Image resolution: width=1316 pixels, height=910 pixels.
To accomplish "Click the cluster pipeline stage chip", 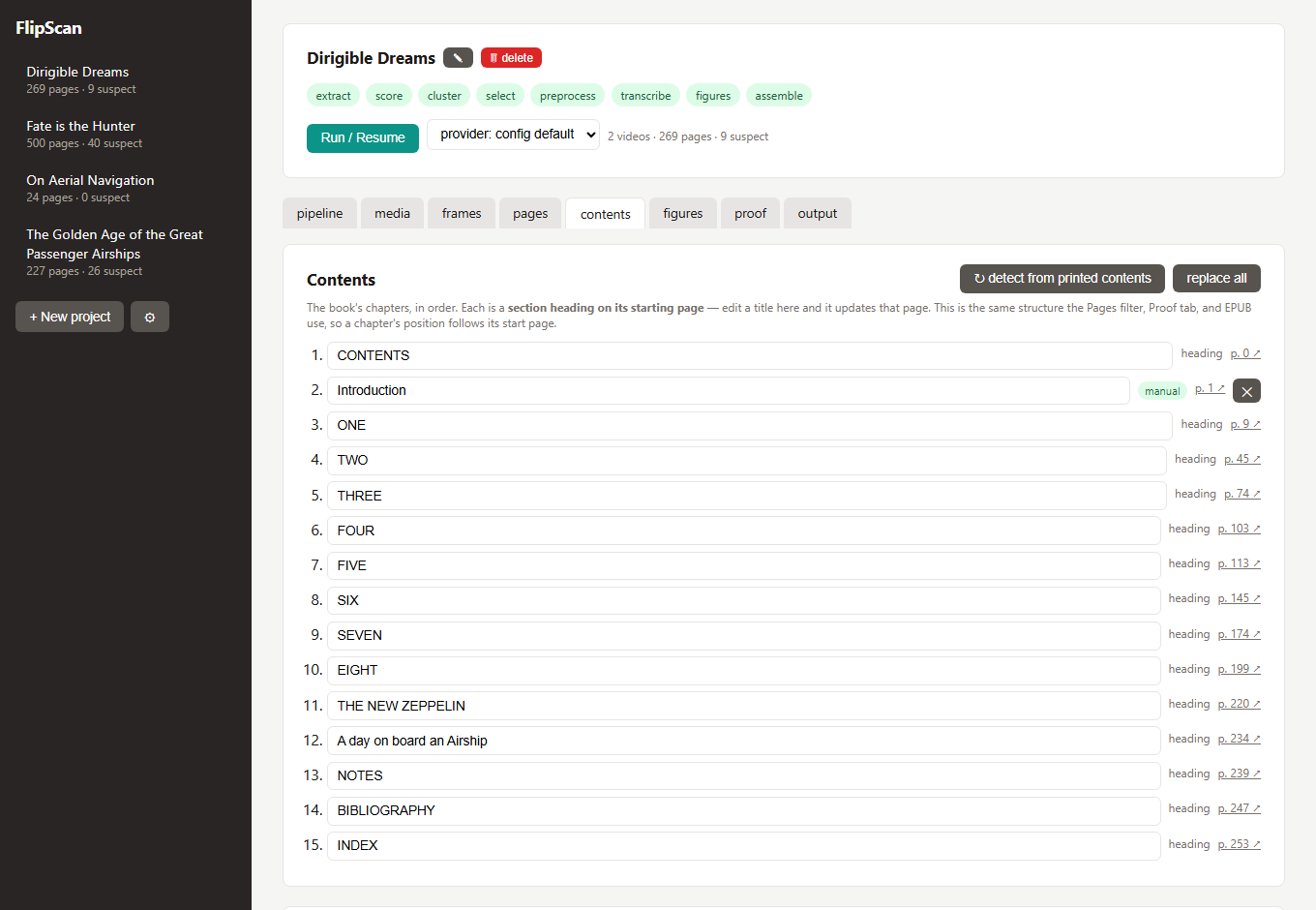I will [444, 96].
